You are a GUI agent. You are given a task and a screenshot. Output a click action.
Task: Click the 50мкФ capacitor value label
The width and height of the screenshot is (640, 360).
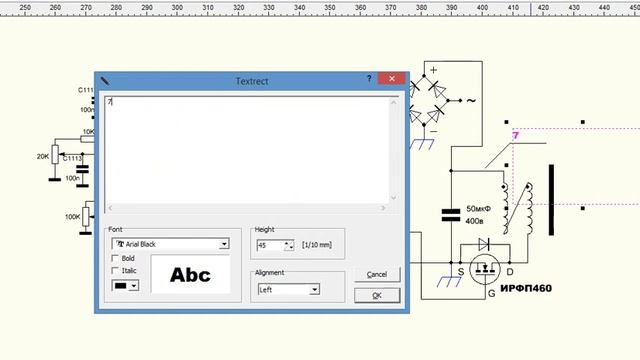click(x=478, y=209)
